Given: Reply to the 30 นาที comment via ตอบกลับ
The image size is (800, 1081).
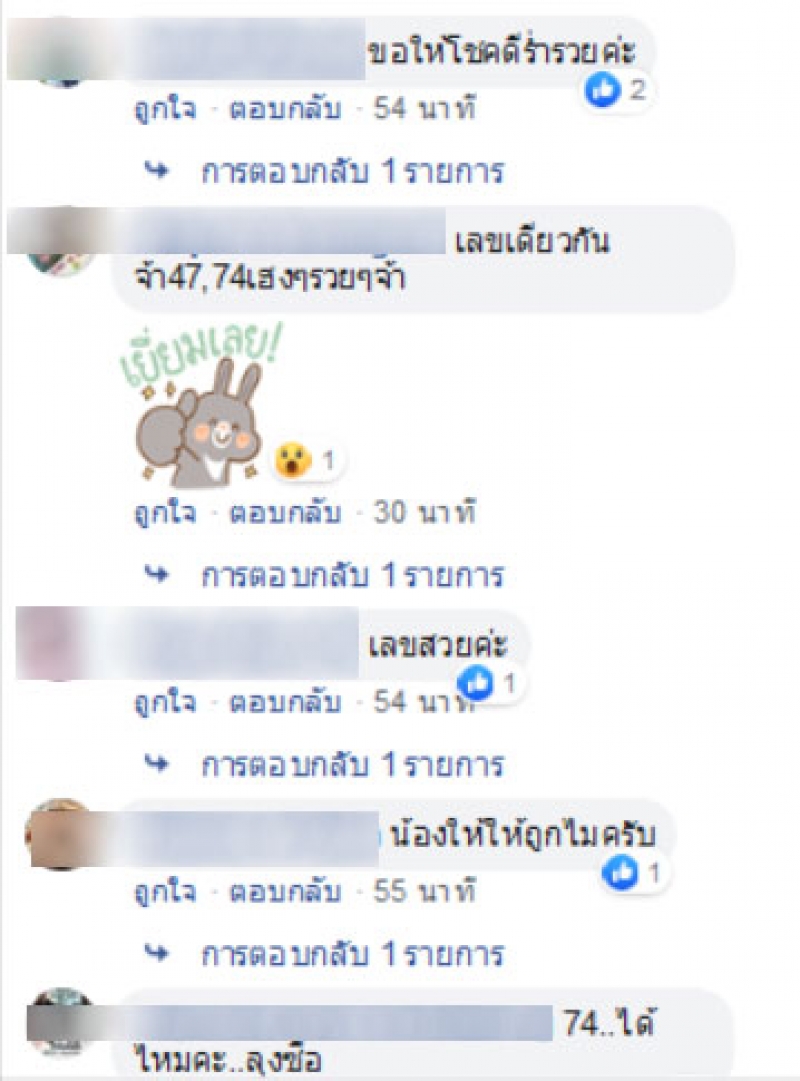Looking at the screenshot, I should click(x=285, y=512).
